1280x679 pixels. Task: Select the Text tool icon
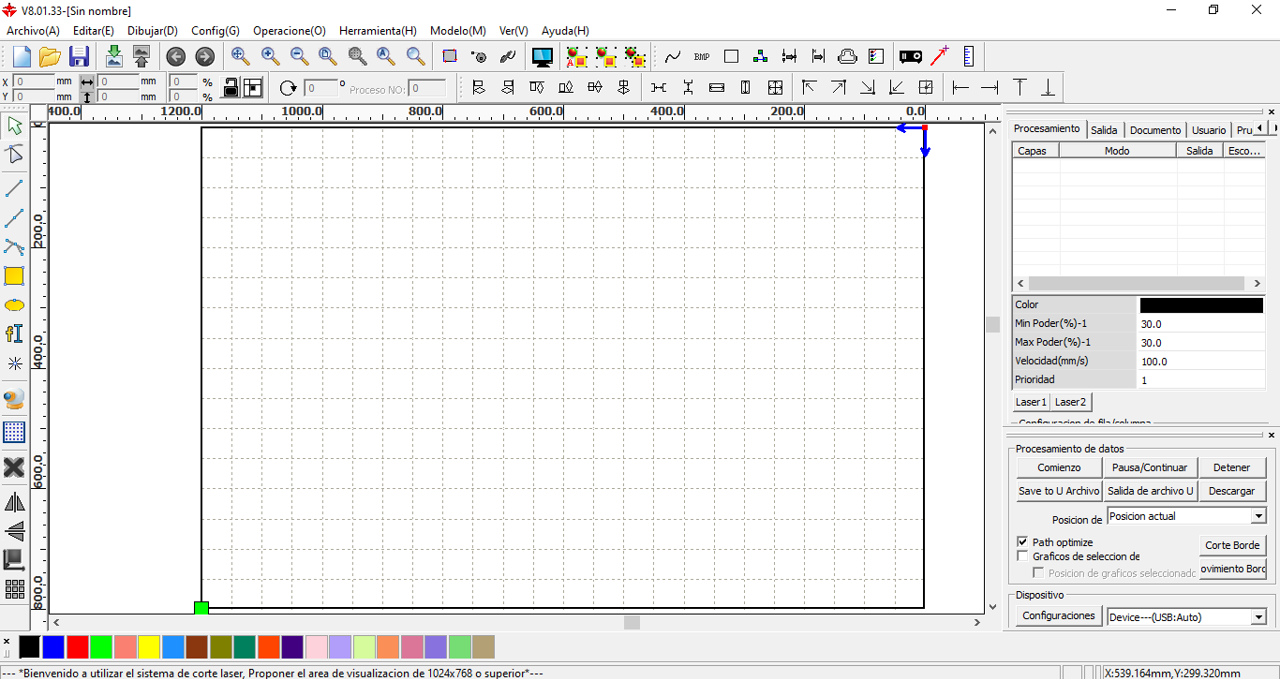(14, 334)
